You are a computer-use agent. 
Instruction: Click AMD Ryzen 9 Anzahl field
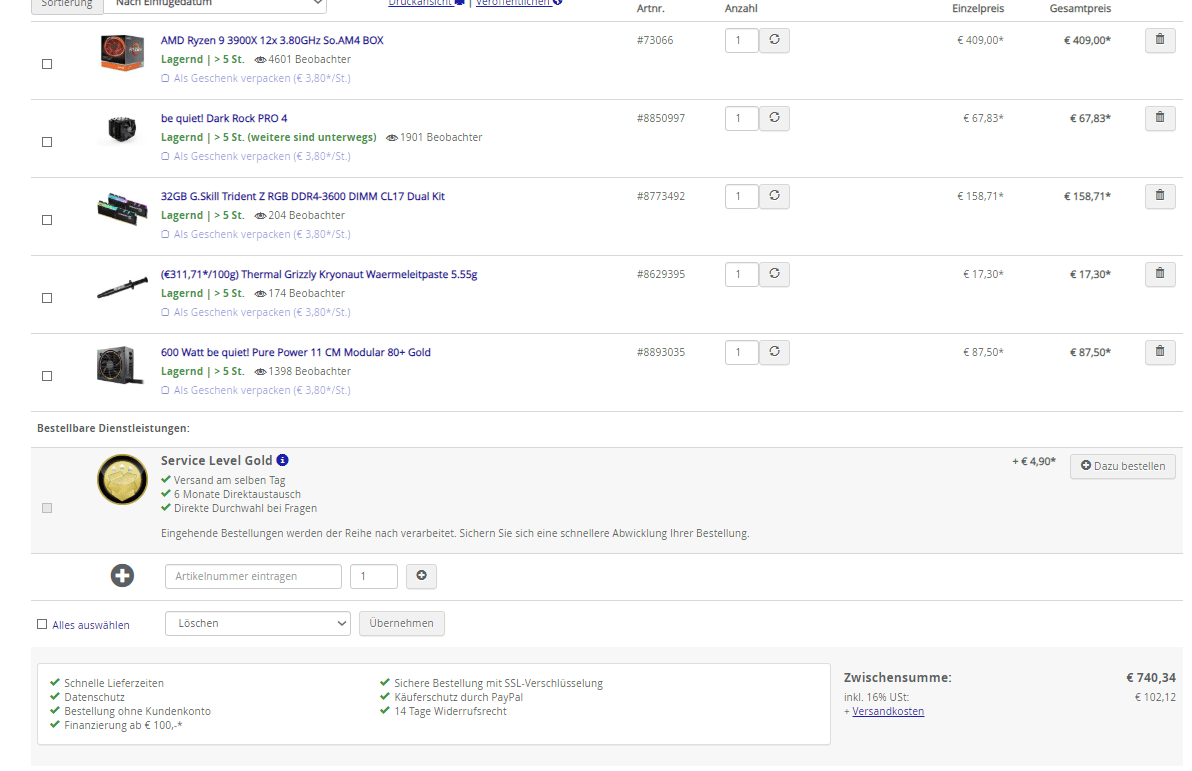coord(741,40)
